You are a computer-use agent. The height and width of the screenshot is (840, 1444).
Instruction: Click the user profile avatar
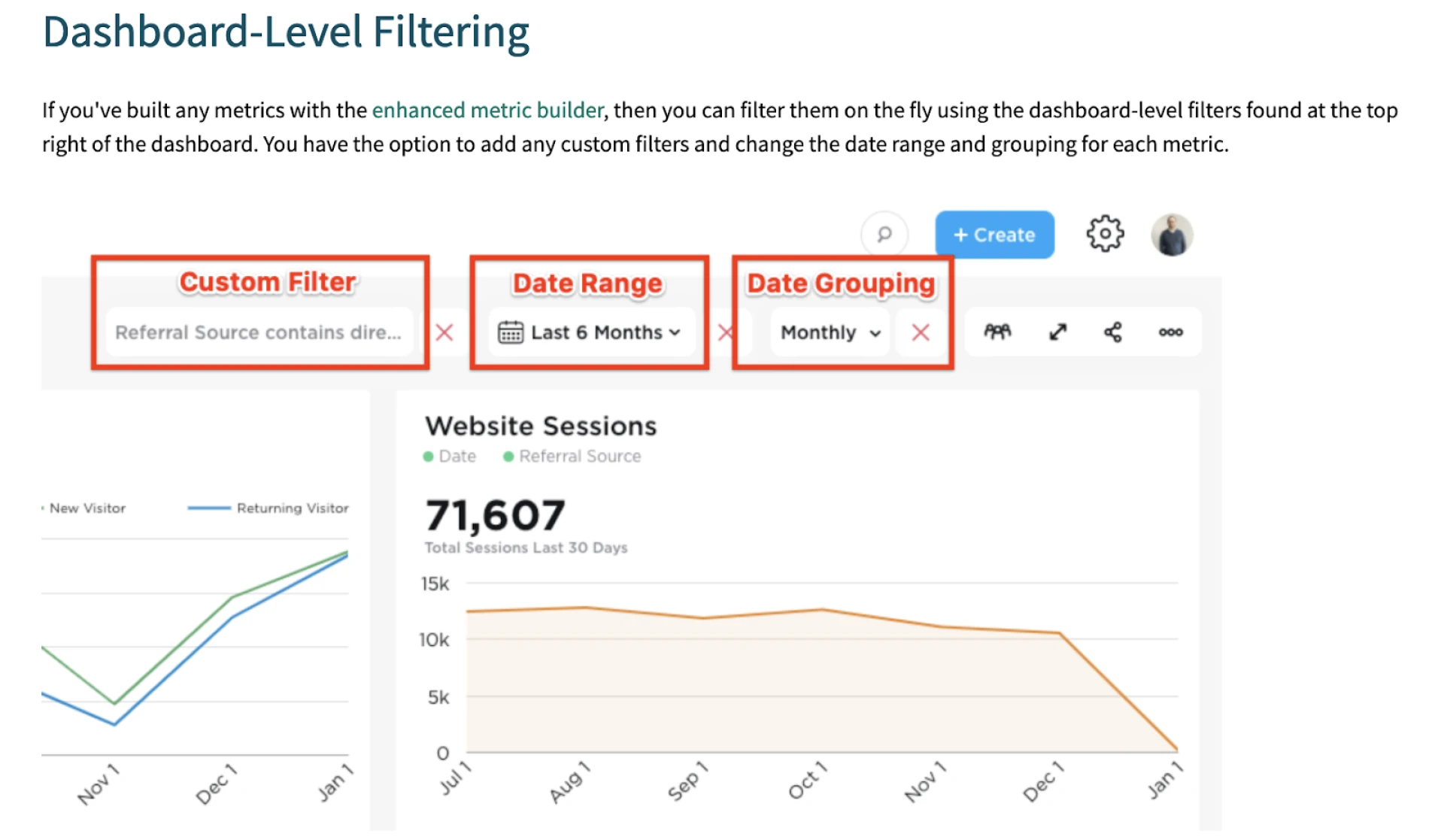[1172, 235]
